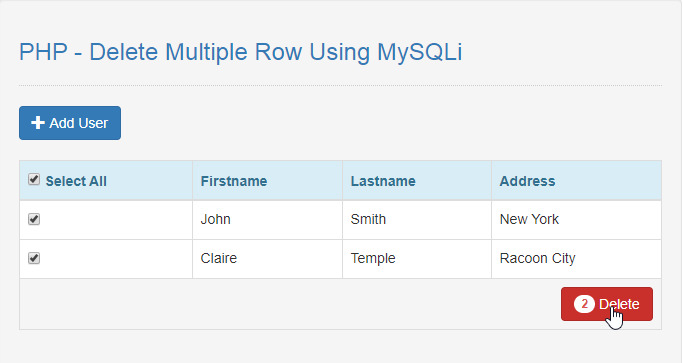Screen dimensions: 683x363
Task: Click the word Delete on the red button
Action: [619, 304]
